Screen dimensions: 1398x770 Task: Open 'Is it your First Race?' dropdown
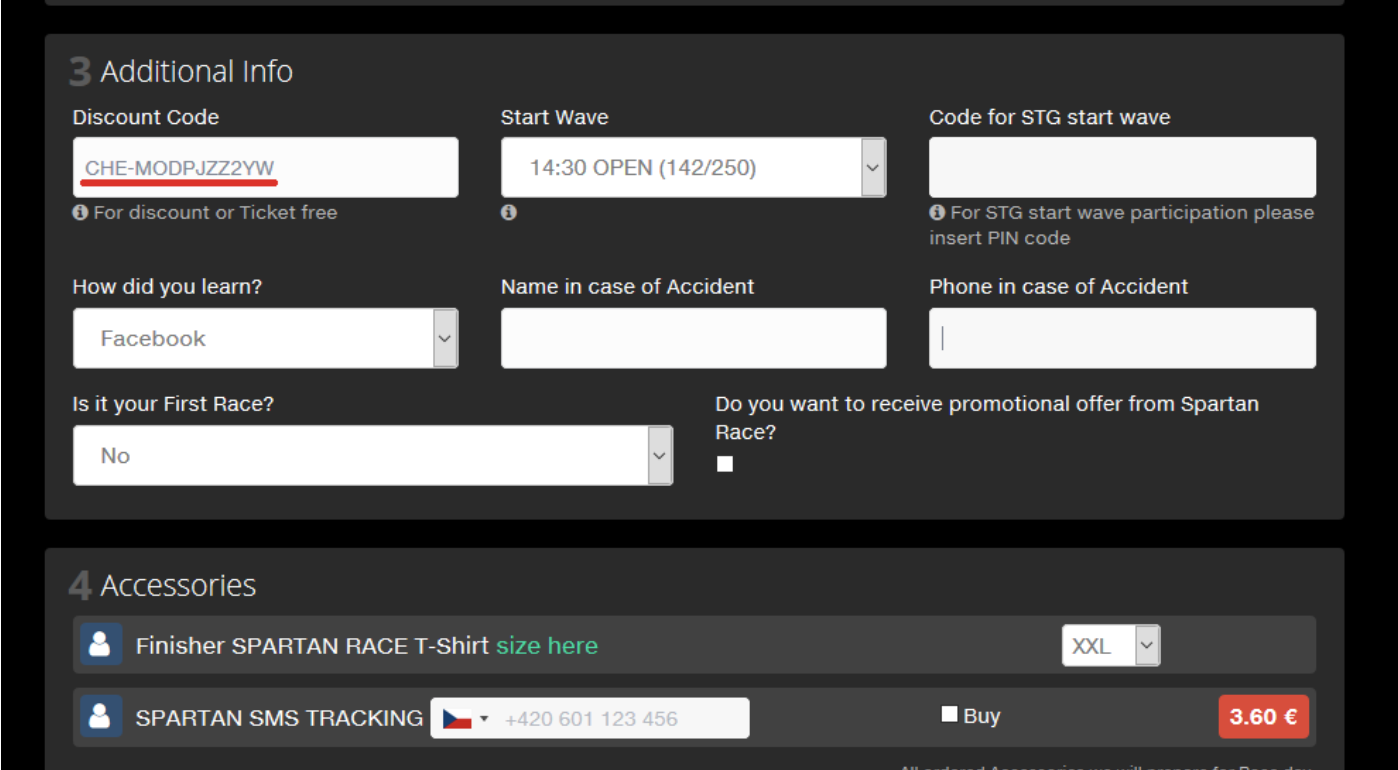(x=372, y=455)
